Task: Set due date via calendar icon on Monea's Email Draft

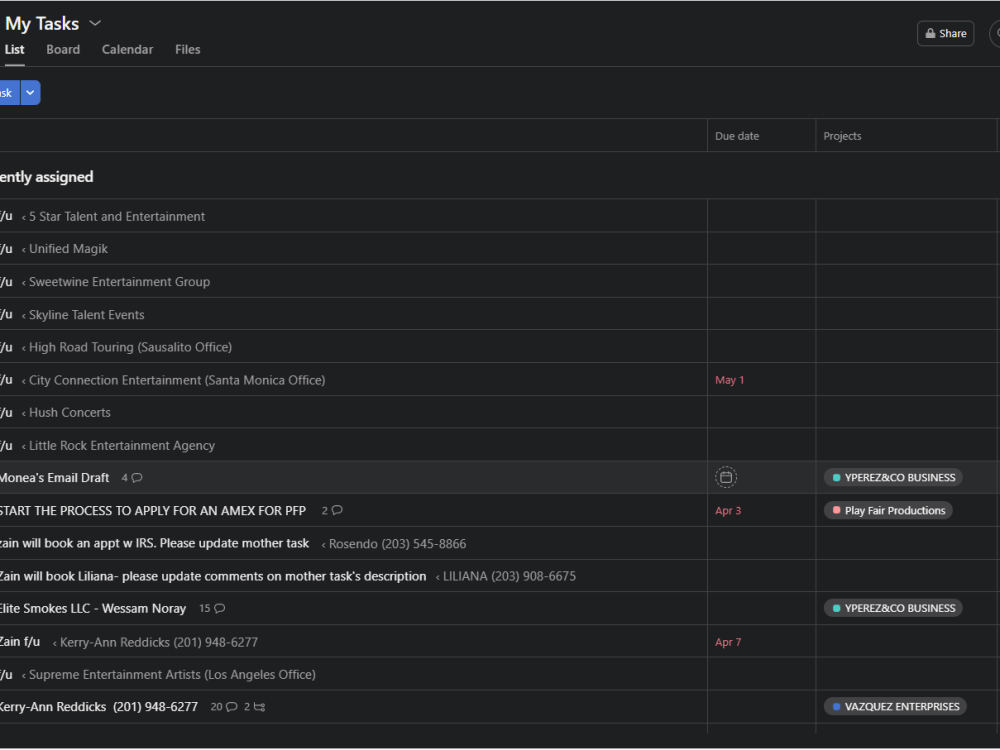Action: coord(726,477)
